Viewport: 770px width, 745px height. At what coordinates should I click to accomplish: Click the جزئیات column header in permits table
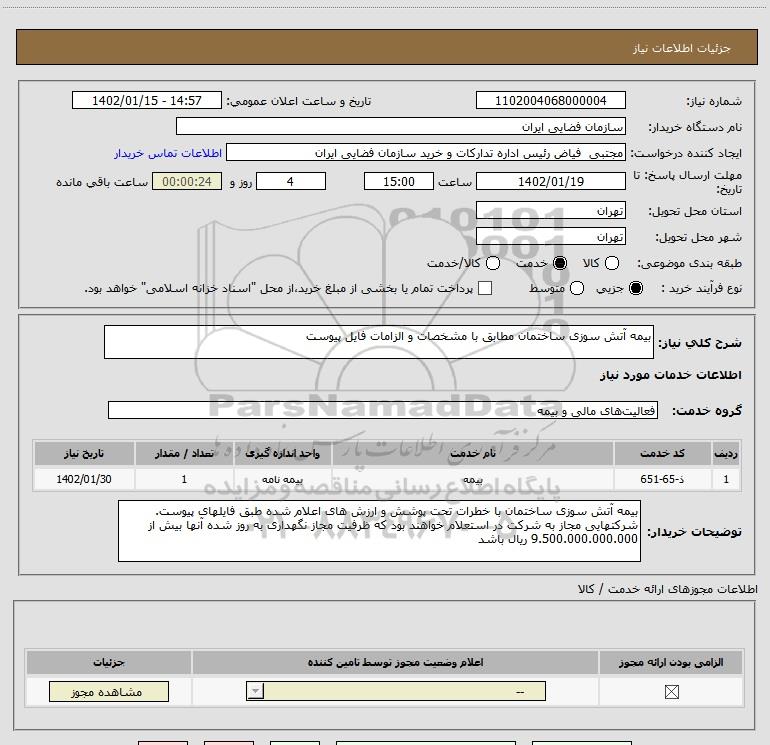(109, 662)
